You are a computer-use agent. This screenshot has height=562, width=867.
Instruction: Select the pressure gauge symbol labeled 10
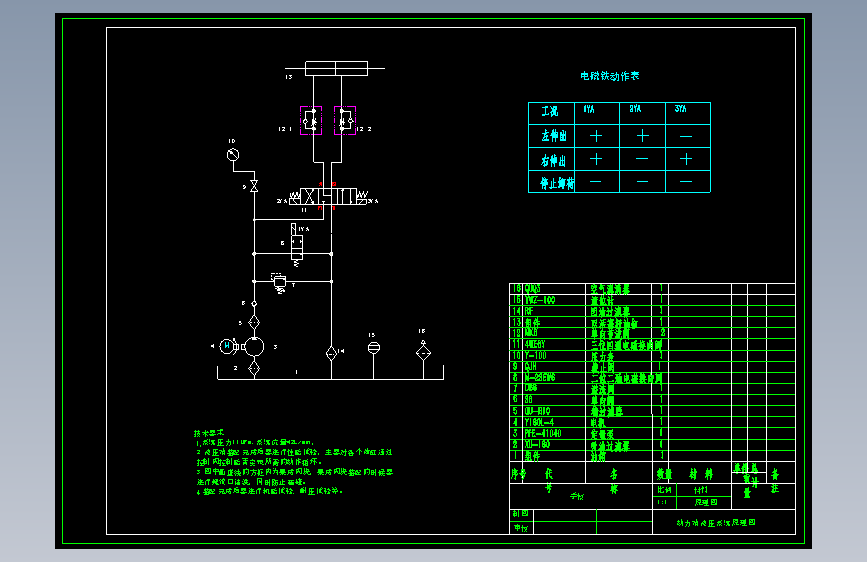[x=233, y=155]
